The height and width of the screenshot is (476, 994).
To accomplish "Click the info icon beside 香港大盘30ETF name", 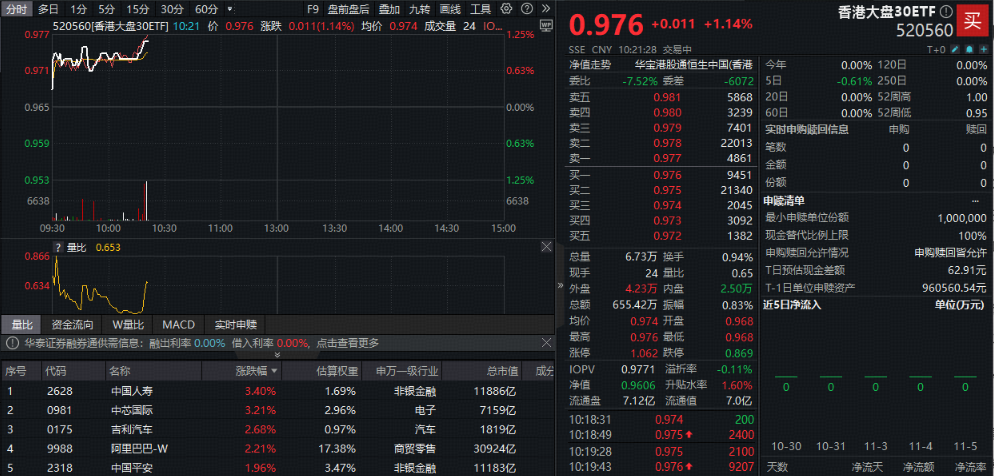I will coord(946,12).
